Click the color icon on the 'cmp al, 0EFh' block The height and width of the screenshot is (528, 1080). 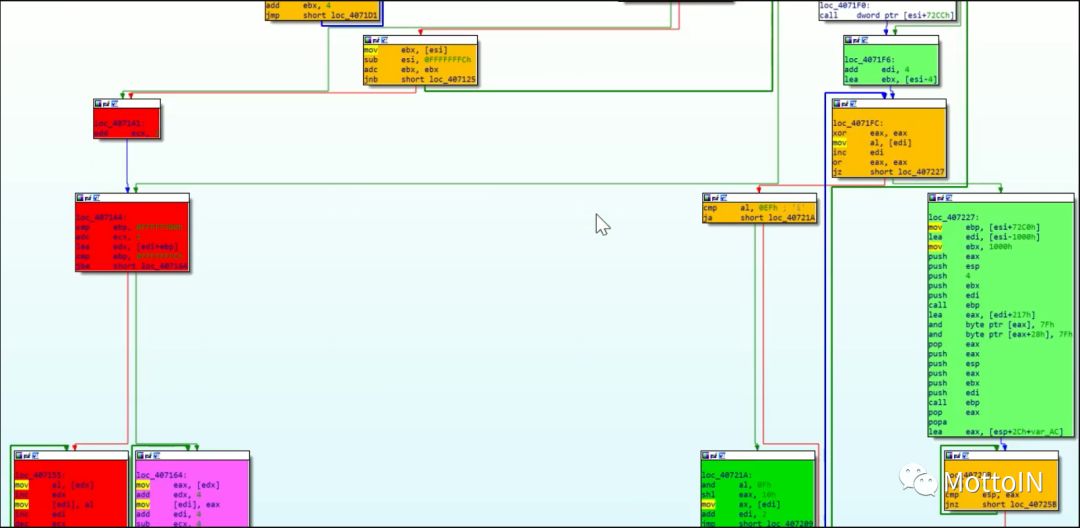coord(708,198)
